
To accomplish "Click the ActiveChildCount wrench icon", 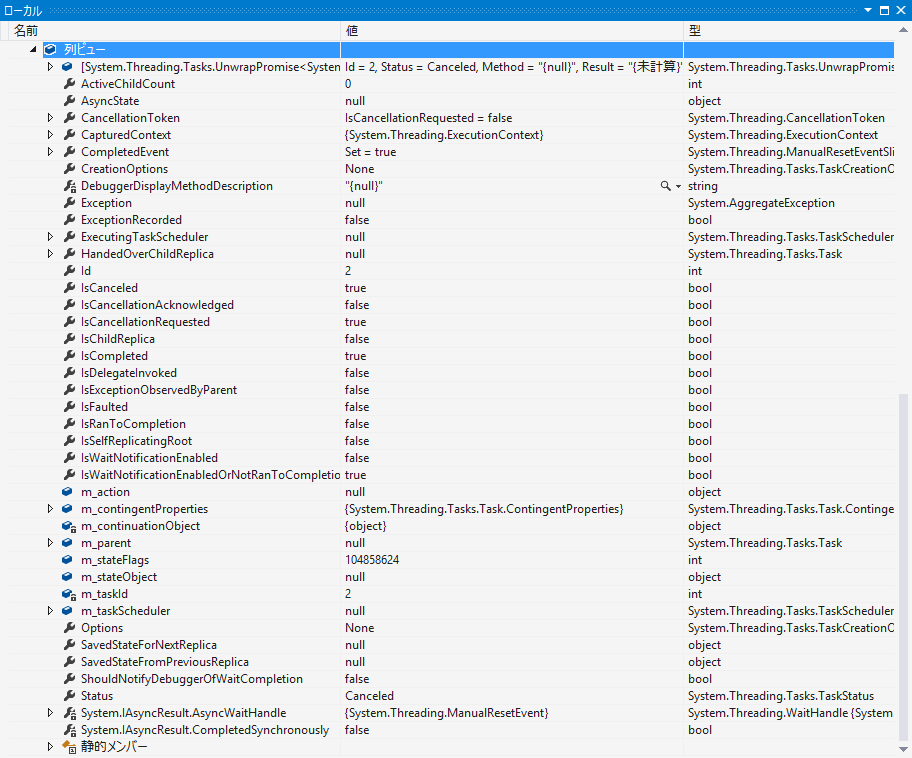I will 69,84.
